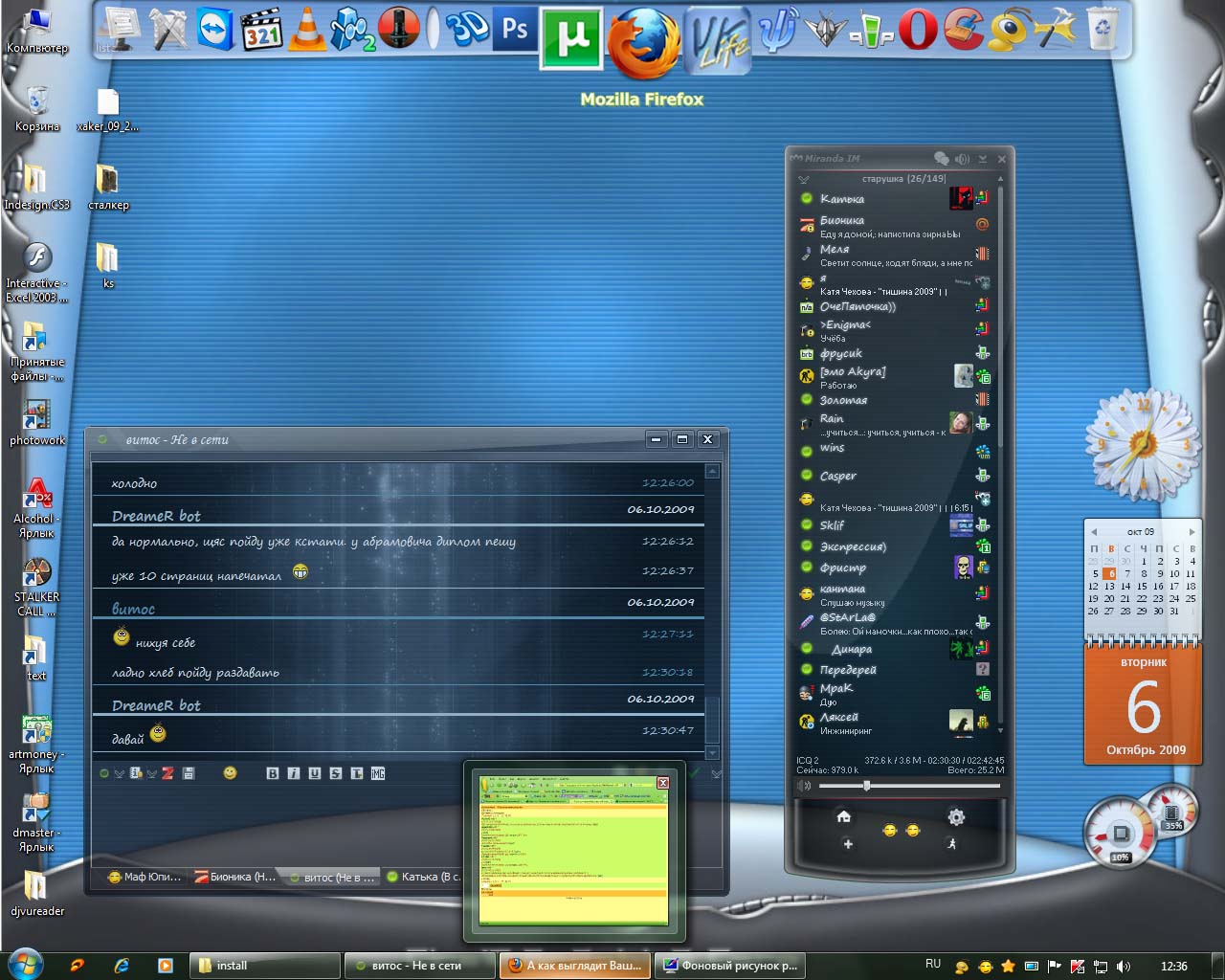Collapse the старушка contact group
The height and width of the screenshot is (980, 1225).
tap(804, 179)
